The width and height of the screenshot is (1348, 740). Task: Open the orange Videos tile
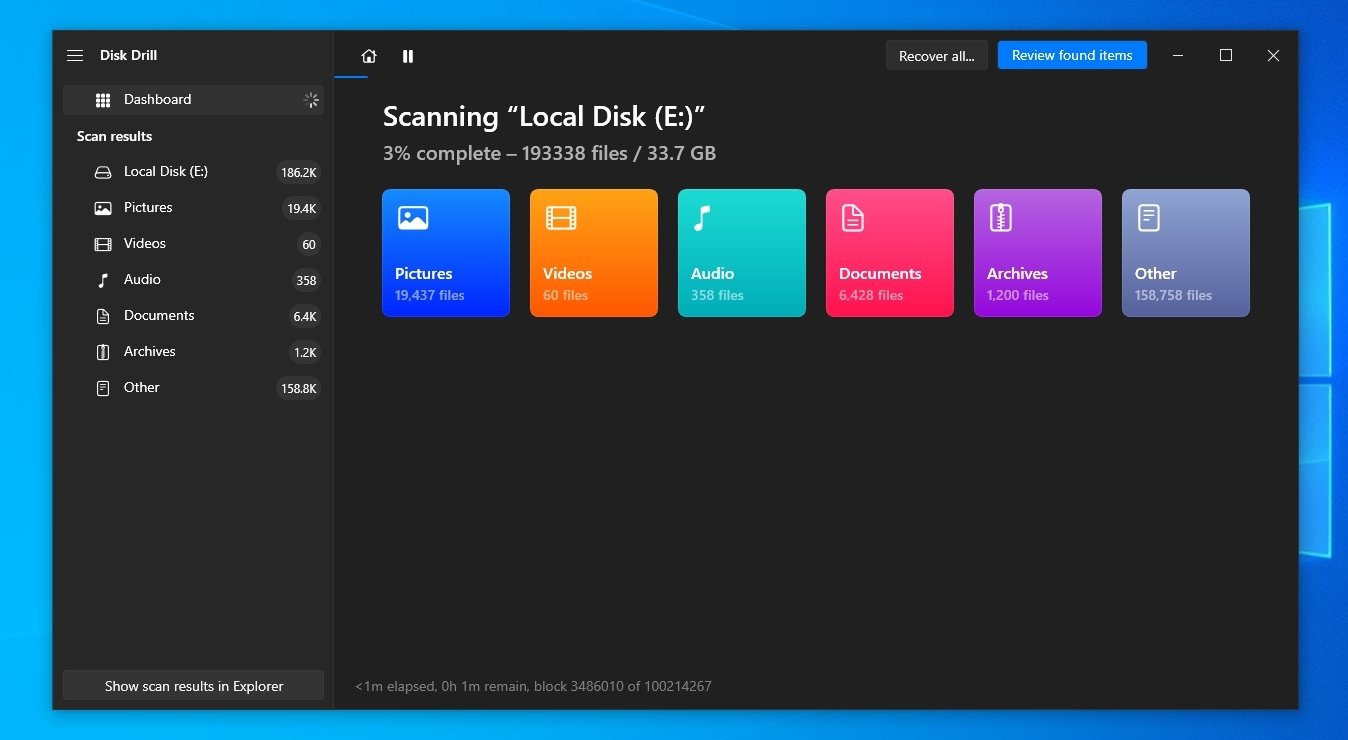pyautogui.click(x=594, y=253)
